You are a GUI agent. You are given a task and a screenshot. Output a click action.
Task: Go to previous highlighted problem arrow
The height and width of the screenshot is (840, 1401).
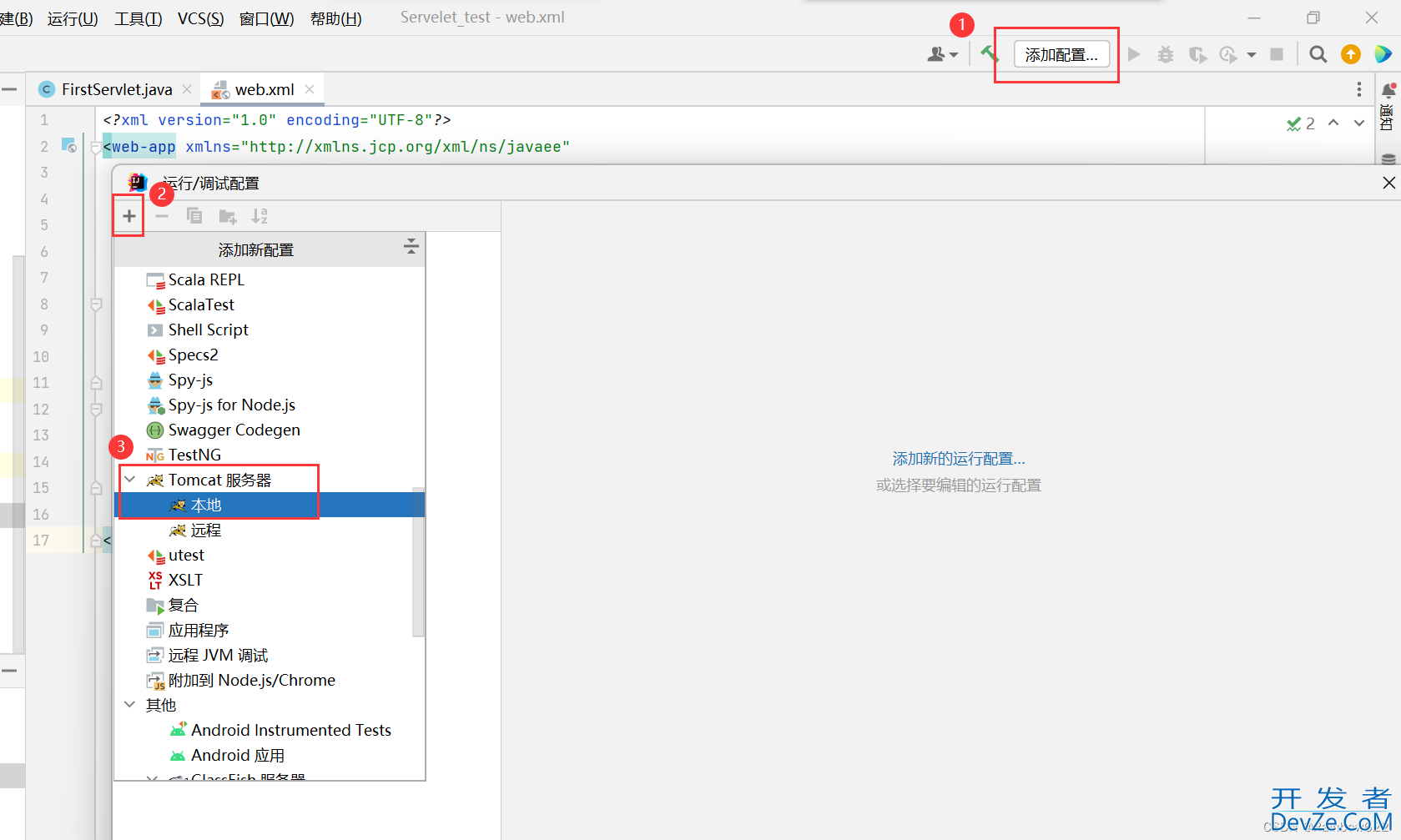pyautogui.click(x=1333, y=123)
